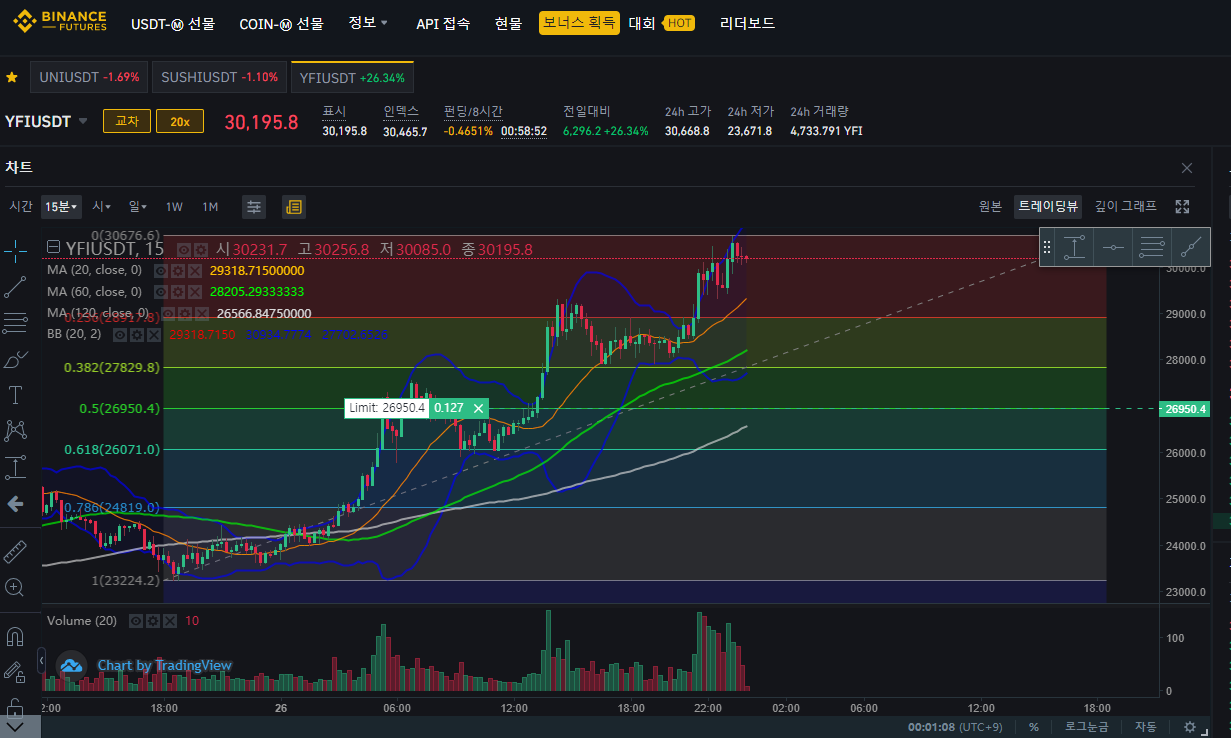Hide the Bollinger Bands indicator

pos(120,334)
